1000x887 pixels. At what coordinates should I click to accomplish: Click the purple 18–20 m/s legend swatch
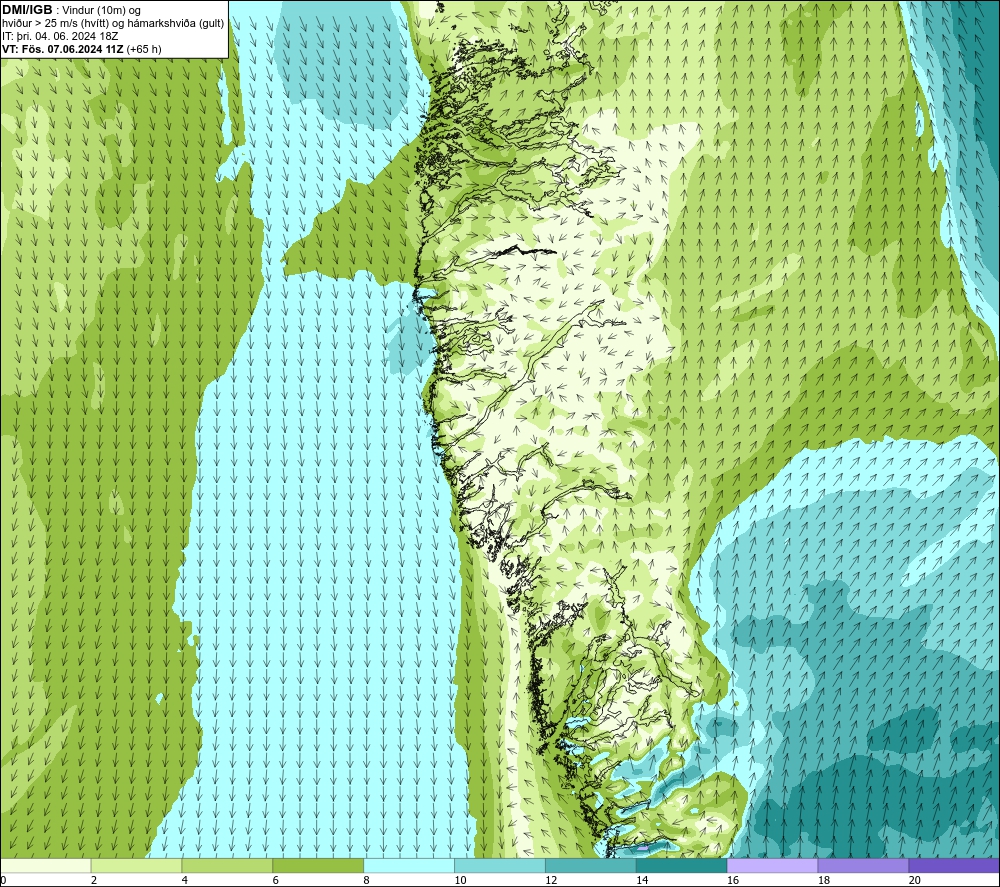tap(863, 865)
